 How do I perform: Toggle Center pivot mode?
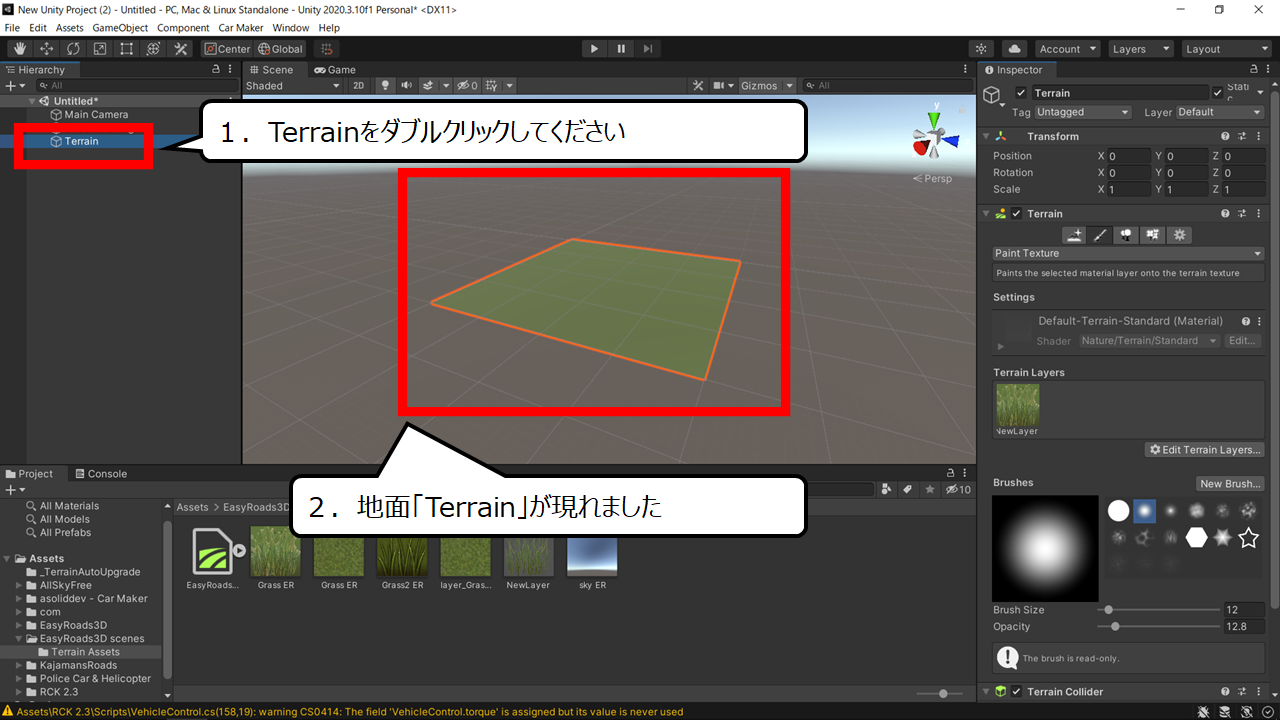click(x=227, y=49)
